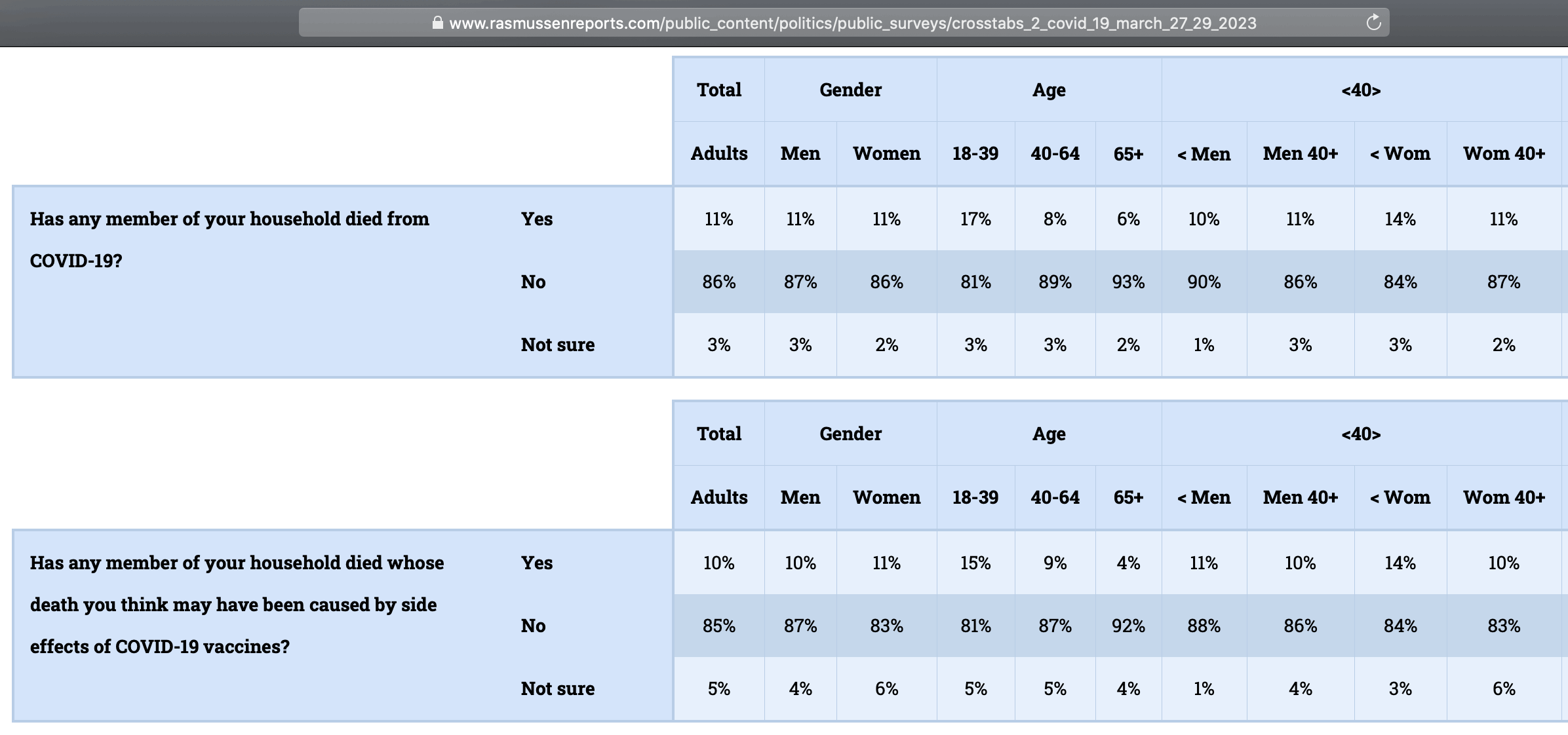Image resolution: width=1568 pixels, height=735 pixels.
Task: Click the lock icon in address bar
Action: point(437,23)
